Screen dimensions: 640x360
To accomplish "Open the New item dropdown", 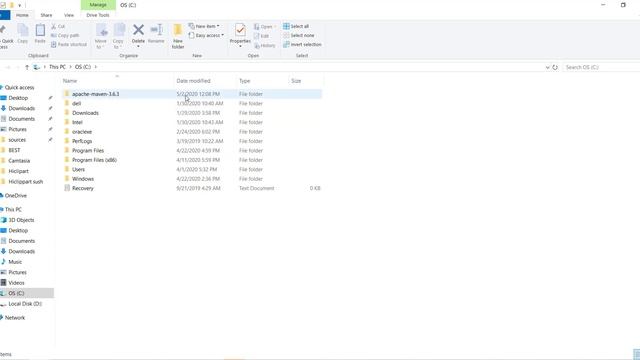I will point(204,26).
